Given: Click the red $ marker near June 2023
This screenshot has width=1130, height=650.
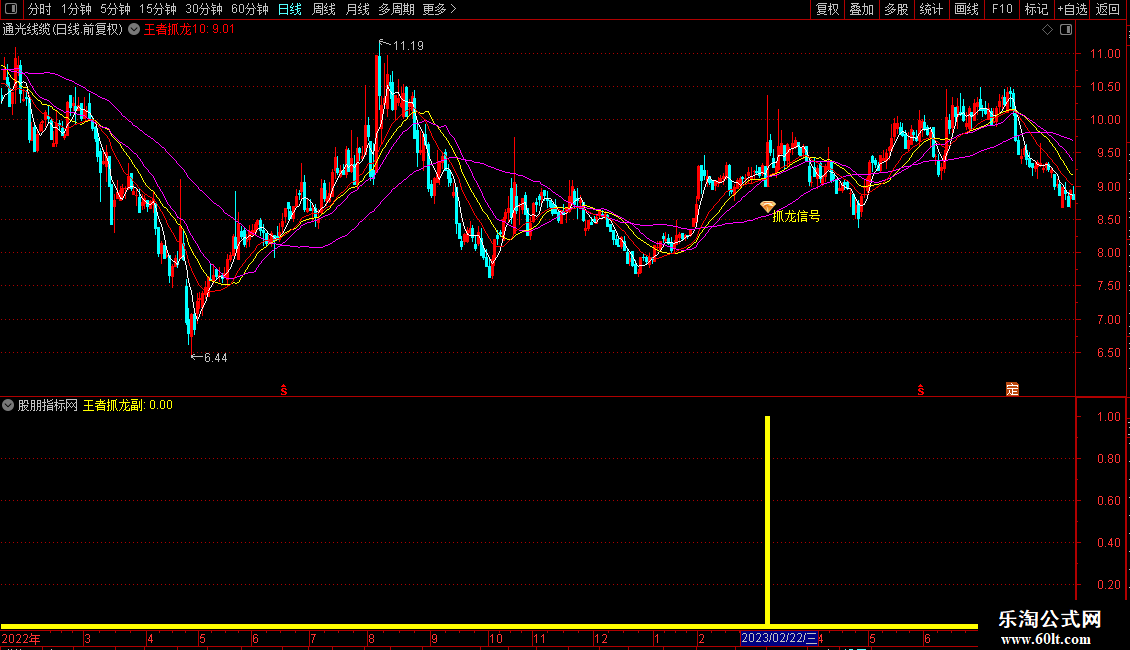Looking at the screenshot, I should point(921,390).
